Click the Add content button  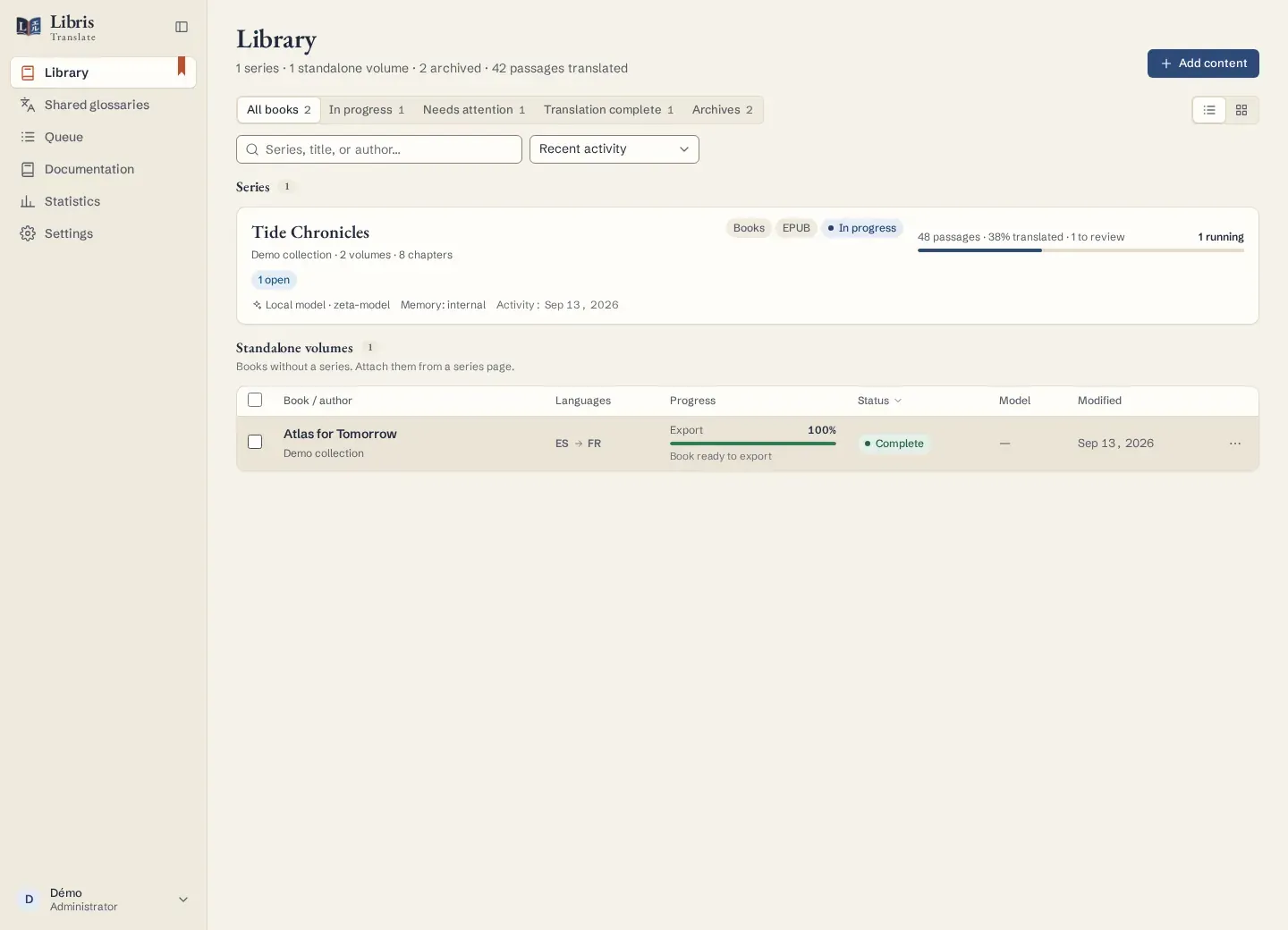pos(1203,63)
